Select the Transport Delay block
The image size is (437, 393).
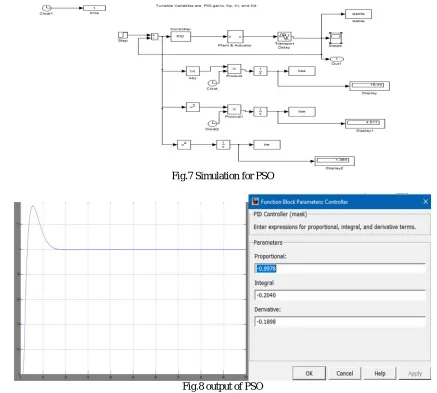(x=284, y=37)
